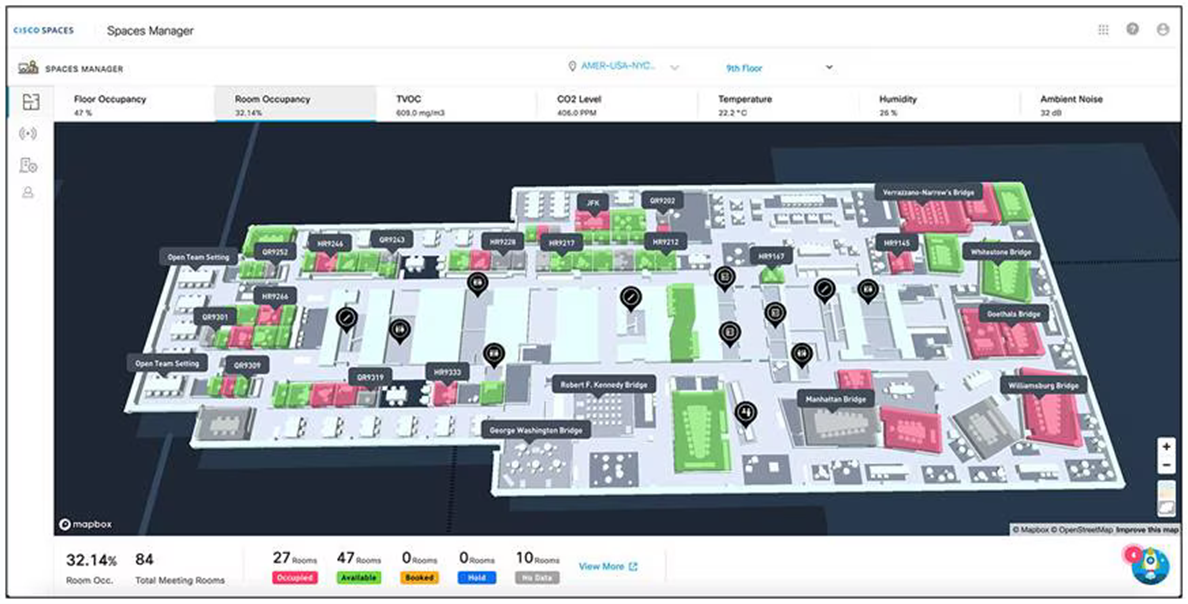Open the apps grid icon in top bar

pyautogui.click(x=1104, y=30)
